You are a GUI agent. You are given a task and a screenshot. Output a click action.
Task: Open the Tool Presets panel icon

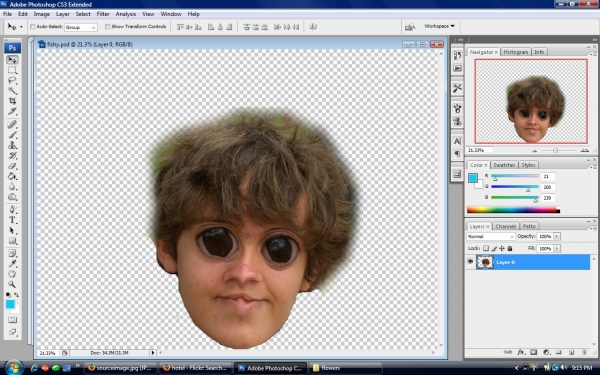457,88
